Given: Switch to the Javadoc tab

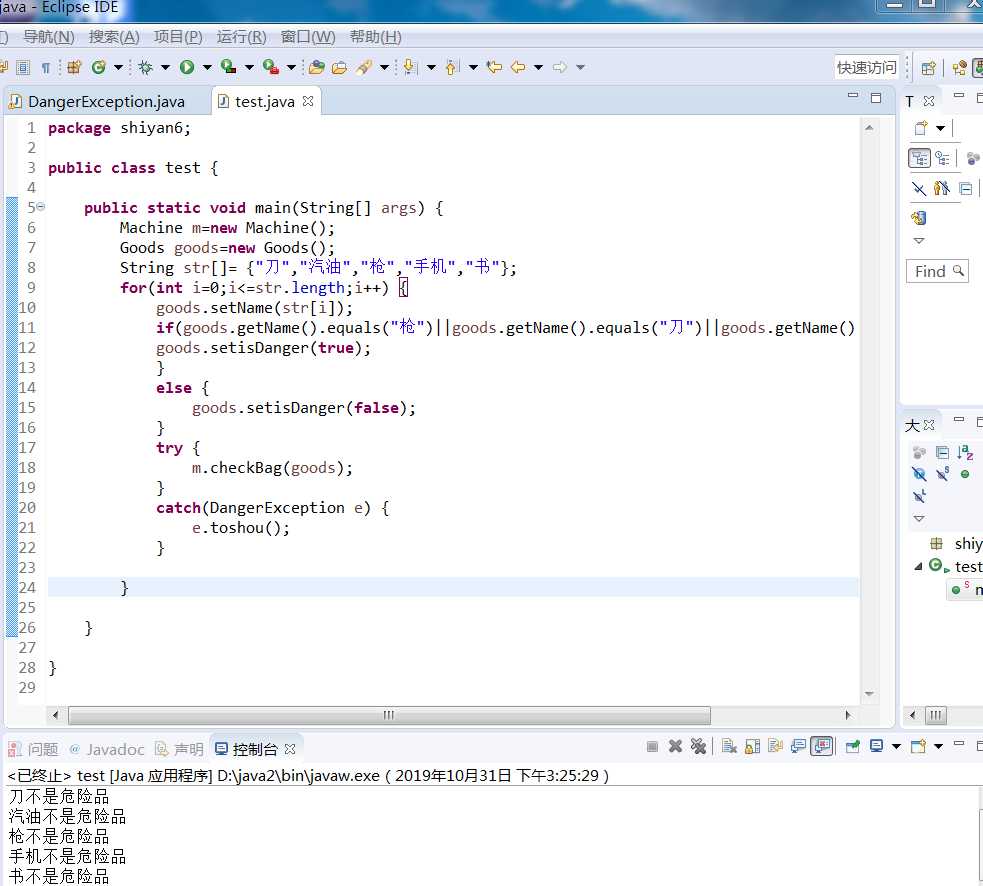Looking at the screenshot, I should pyautogui.click(x=107, y=749).
